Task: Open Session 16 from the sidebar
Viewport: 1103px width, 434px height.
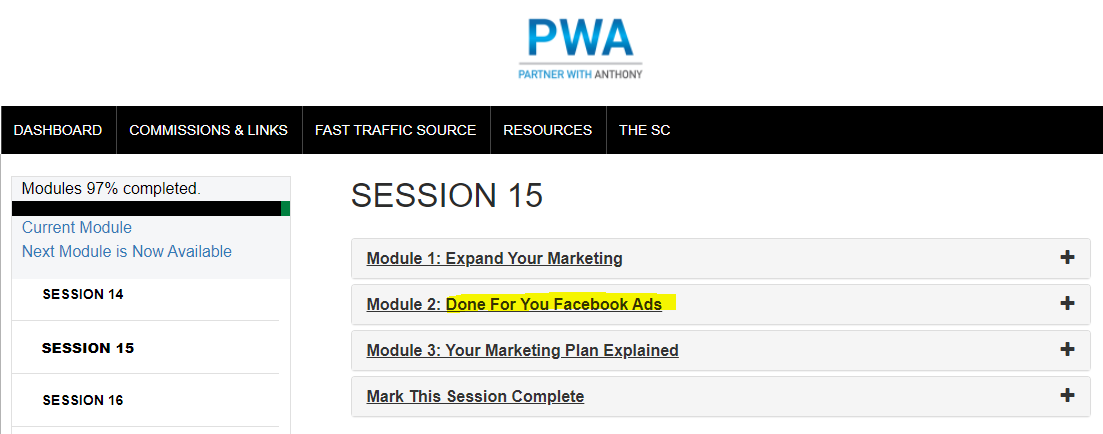Action: pyautogui.click(x=82, y=400)
